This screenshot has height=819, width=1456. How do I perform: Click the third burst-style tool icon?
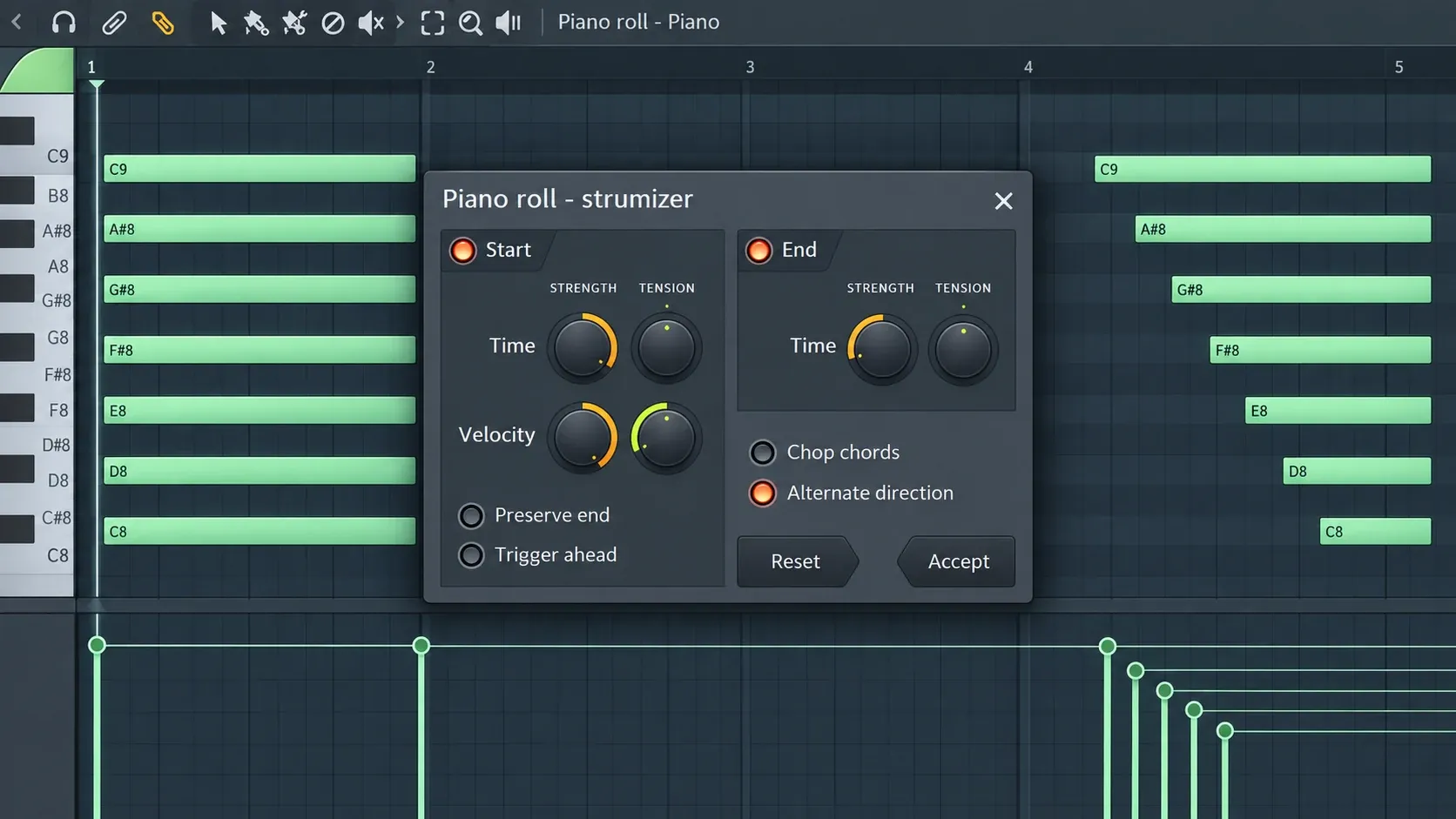[x=294, y=23]
